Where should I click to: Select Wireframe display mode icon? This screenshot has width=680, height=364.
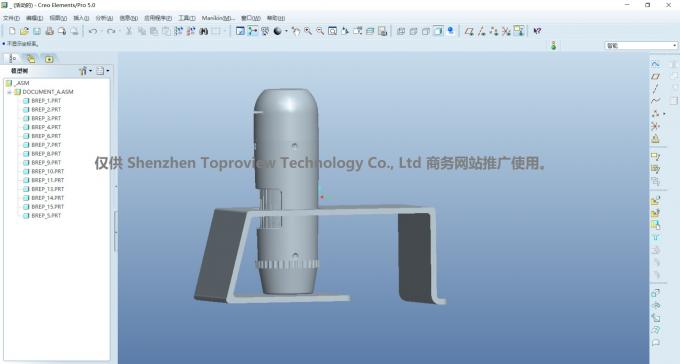click(x=401, y=31)
